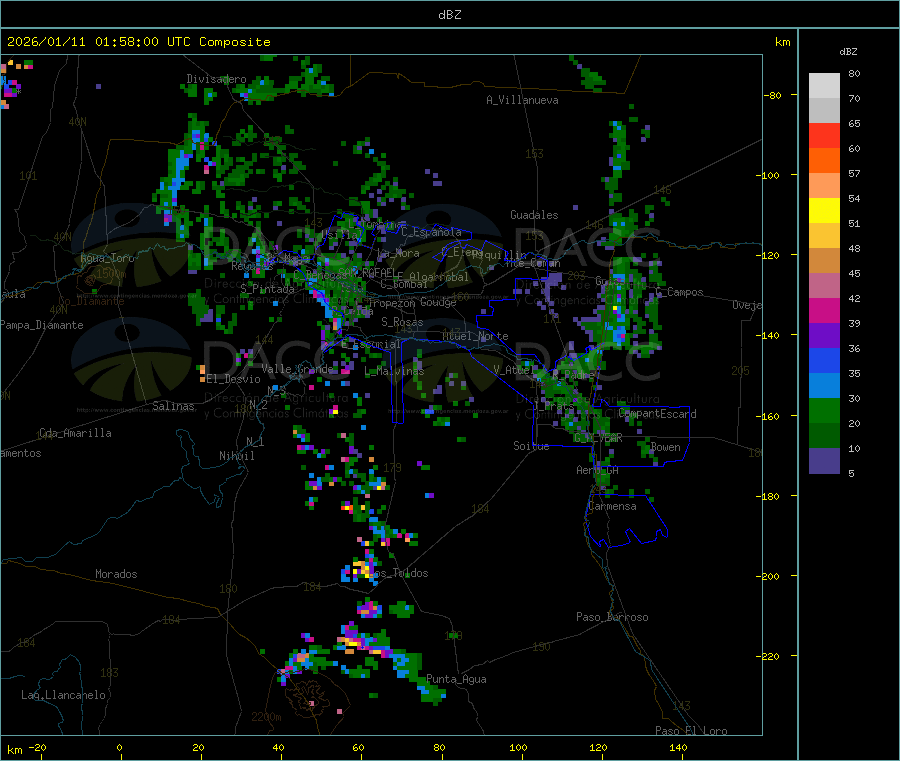This screenshot has height=761, width=900.
Task: Click the dBZ title at top
Action: pos(449,15)
